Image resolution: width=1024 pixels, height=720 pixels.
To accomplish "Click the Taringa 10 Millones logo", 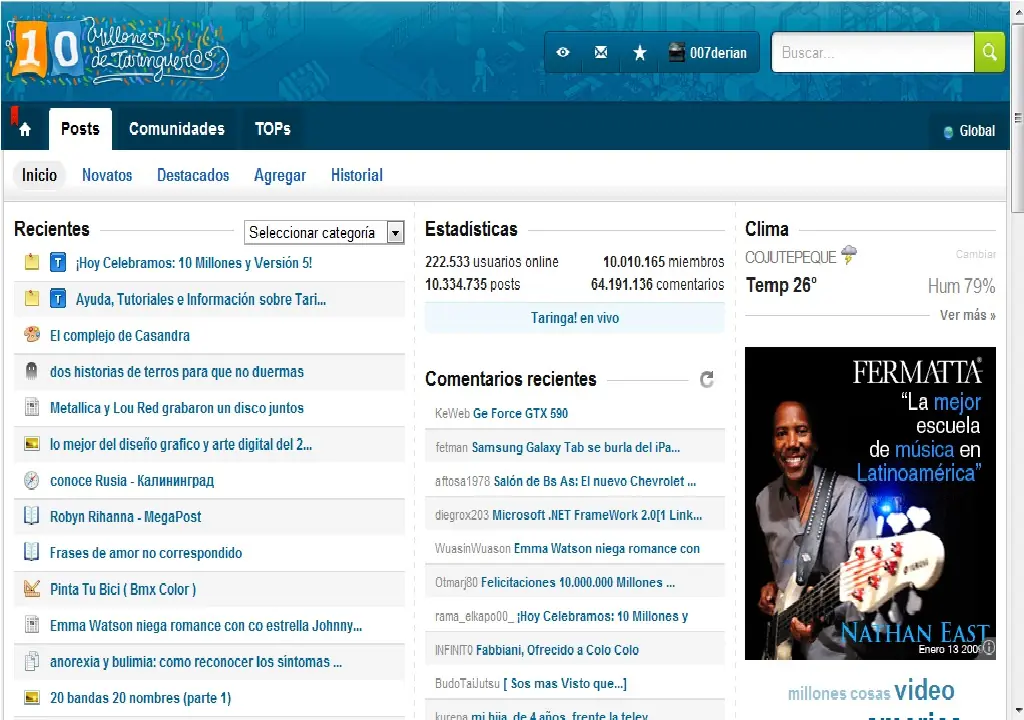I will click(118, 51).
